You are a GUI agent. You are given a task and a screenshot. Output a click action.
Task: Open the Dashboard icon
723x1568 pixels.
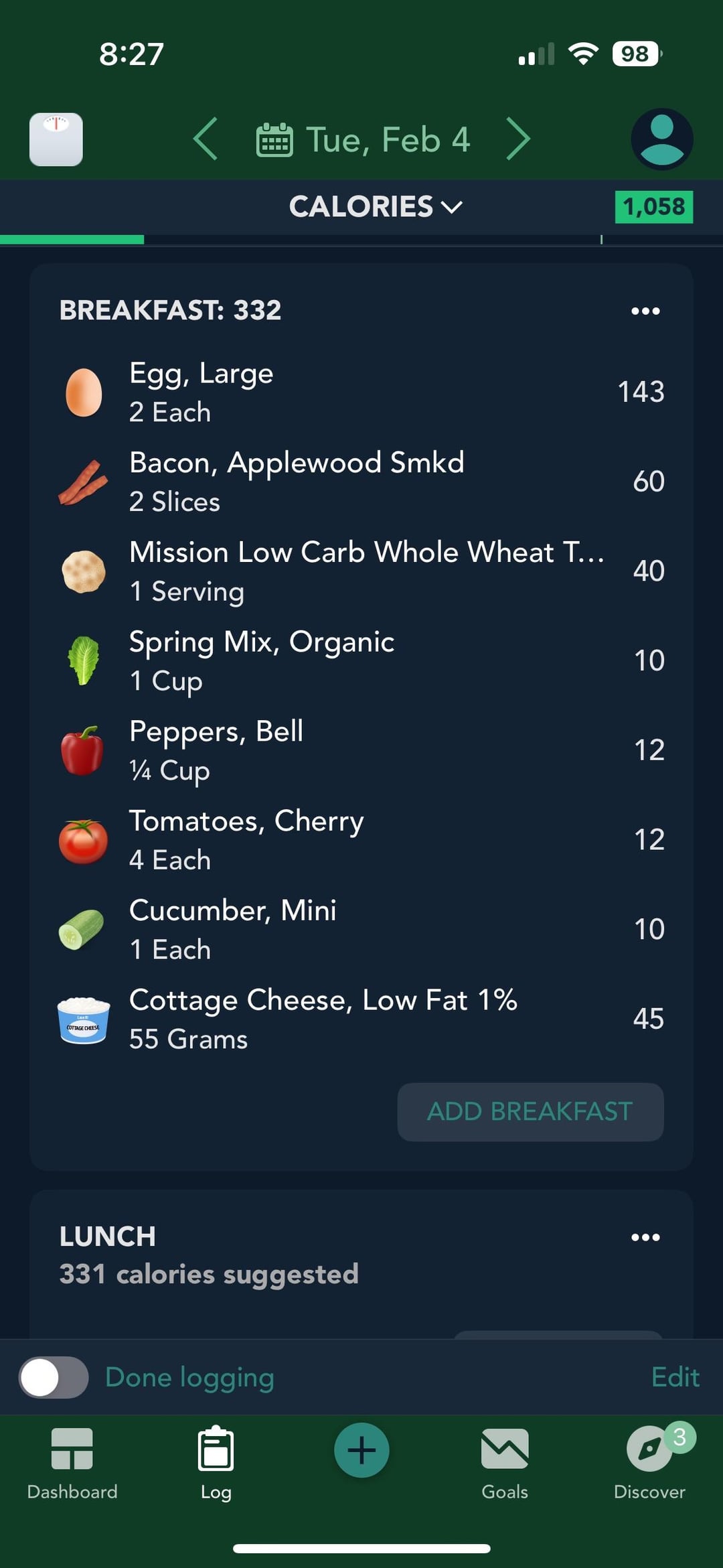point(72,1449)
